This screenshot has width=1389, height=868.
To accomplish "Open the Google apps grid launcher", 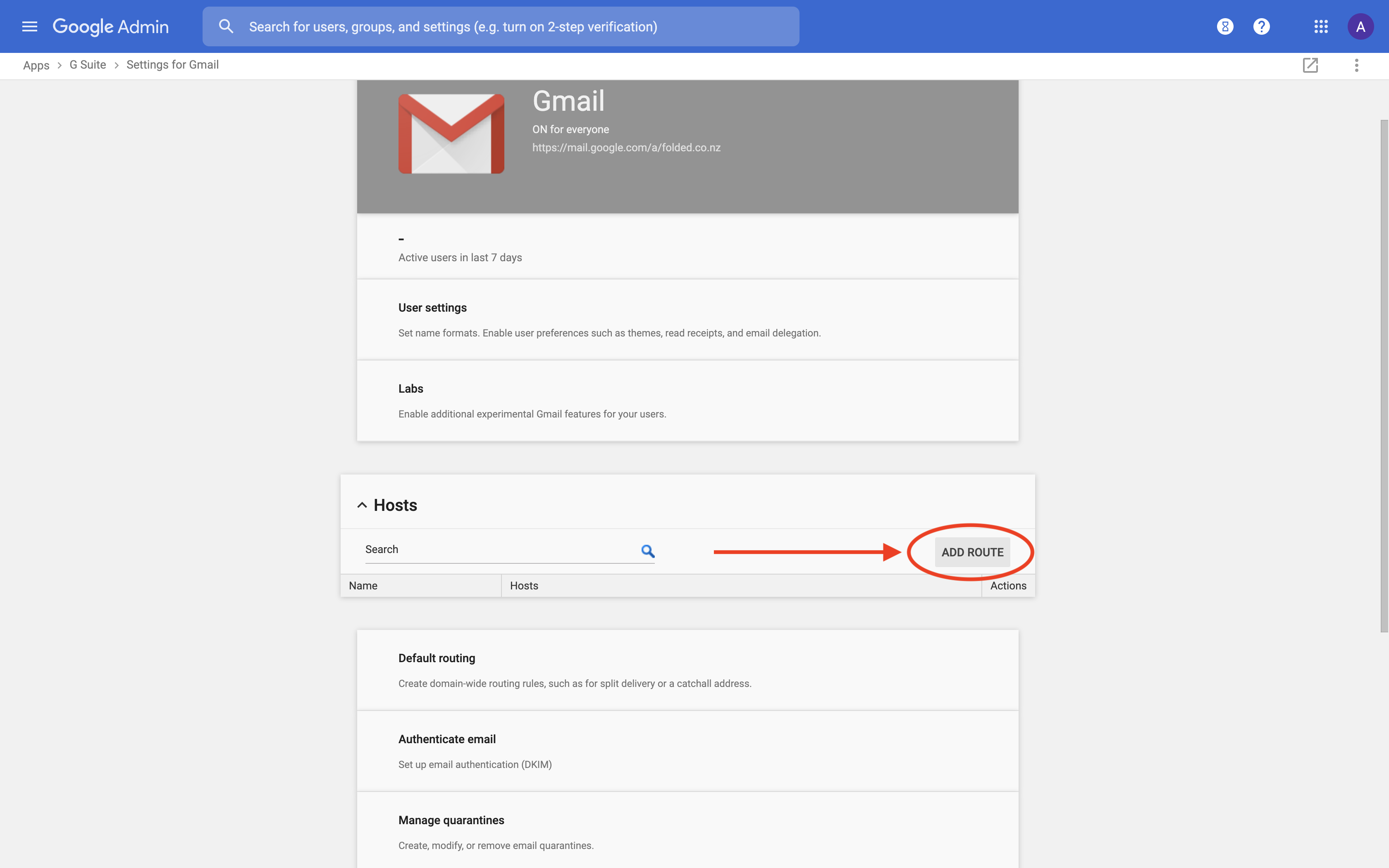I will 1321,26.
